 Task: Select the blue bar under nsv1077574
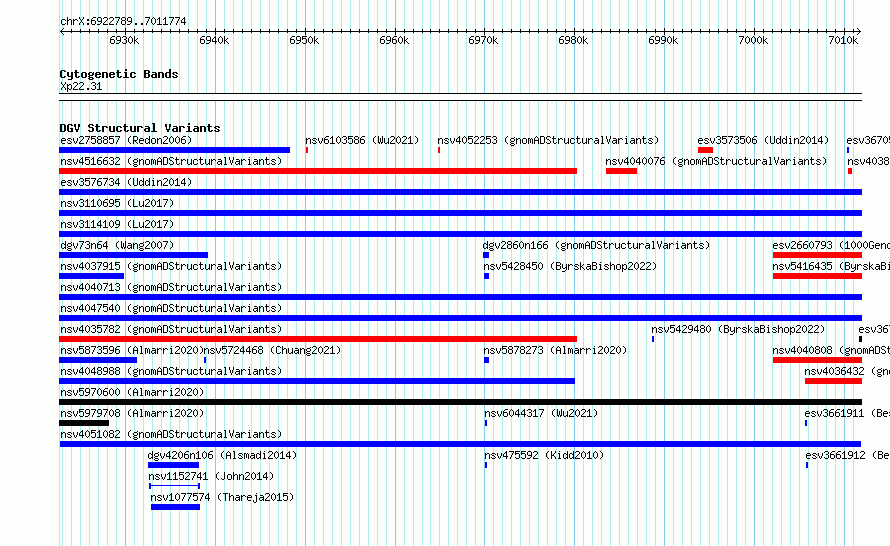tap(175, 507)
